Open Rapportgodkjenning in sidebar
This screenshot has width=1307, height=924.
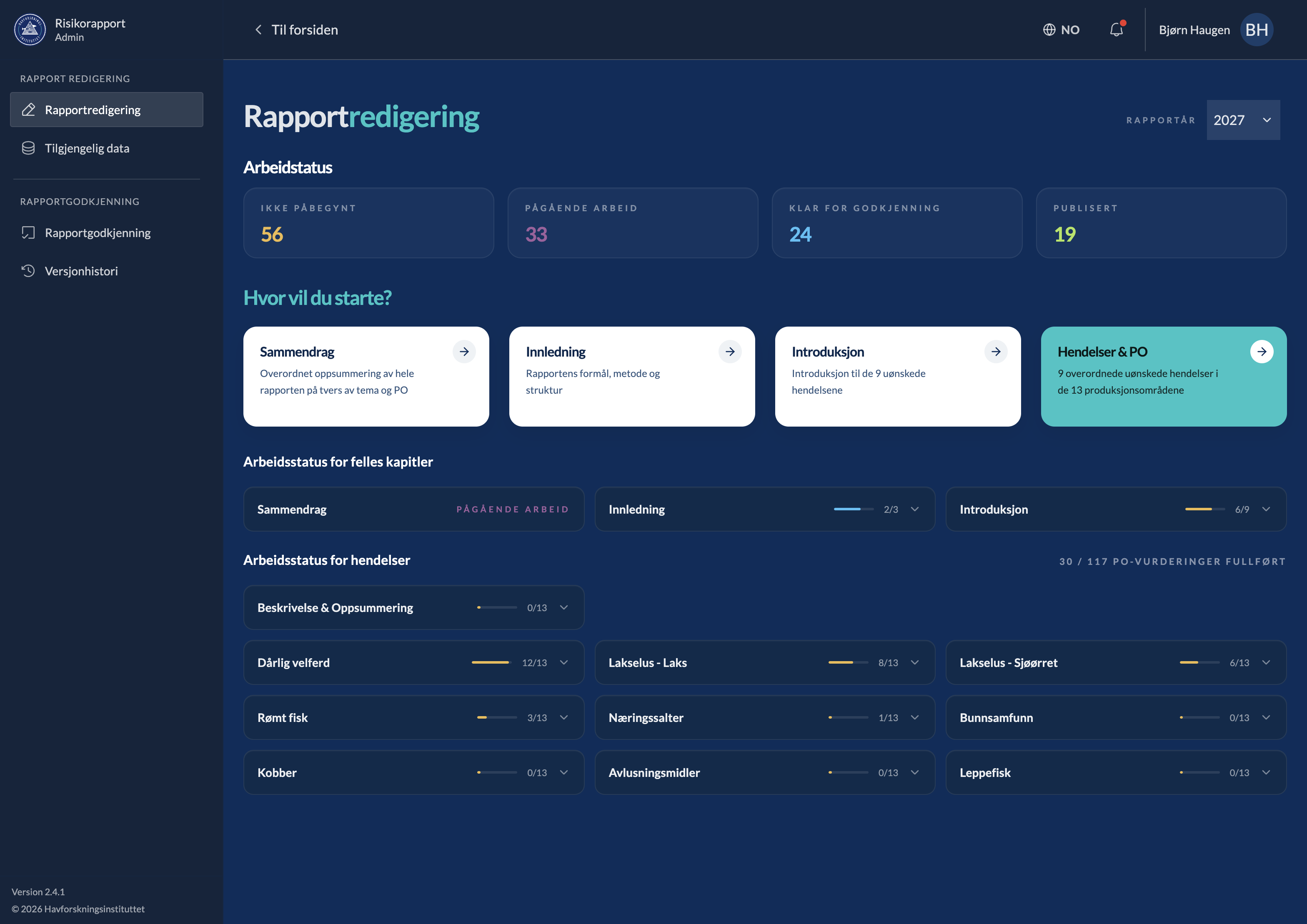pyautogui.click(x=106, y=233)
